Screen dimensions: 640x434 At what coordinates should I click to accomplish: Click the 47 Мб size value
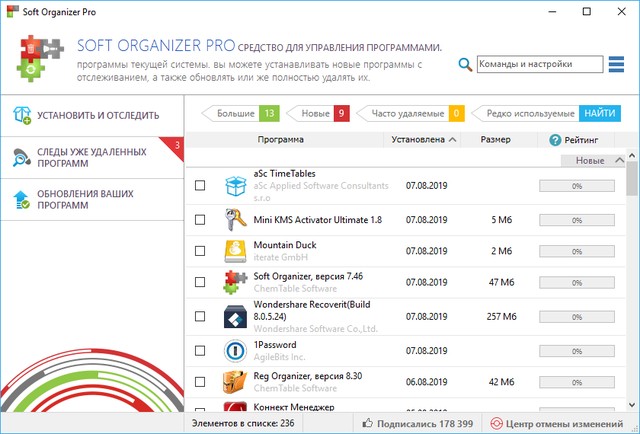[501, 282]
